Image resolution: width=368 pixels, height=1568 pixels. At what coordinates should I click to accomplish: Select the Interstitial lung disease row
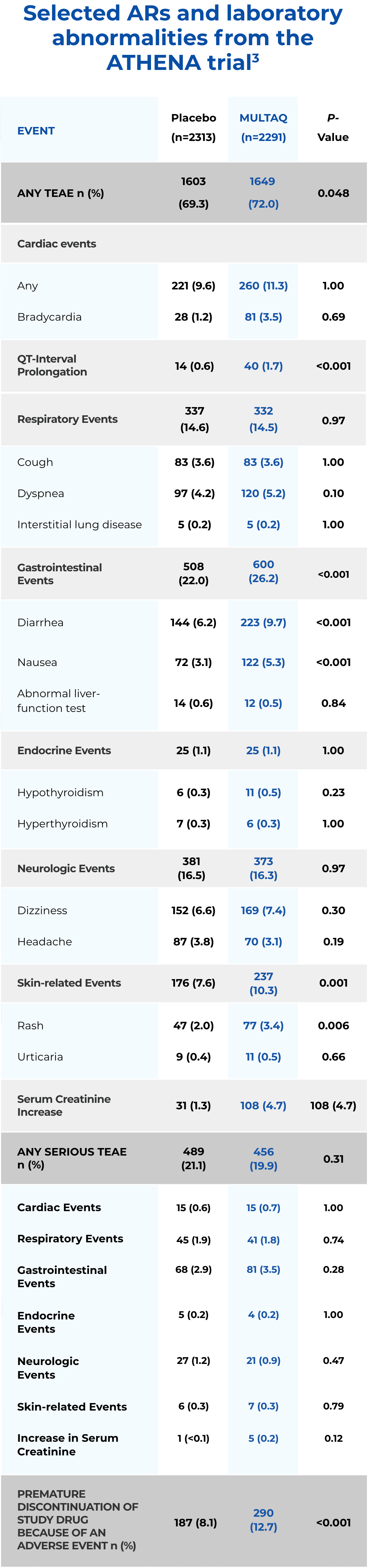[x=79, y=524]
